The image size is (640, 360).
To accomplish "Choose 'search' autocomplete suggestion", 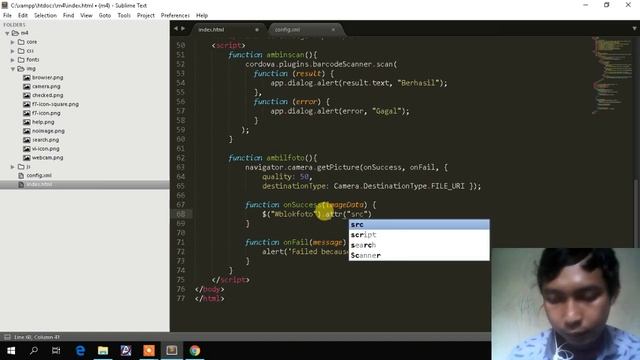I will 419,245.
